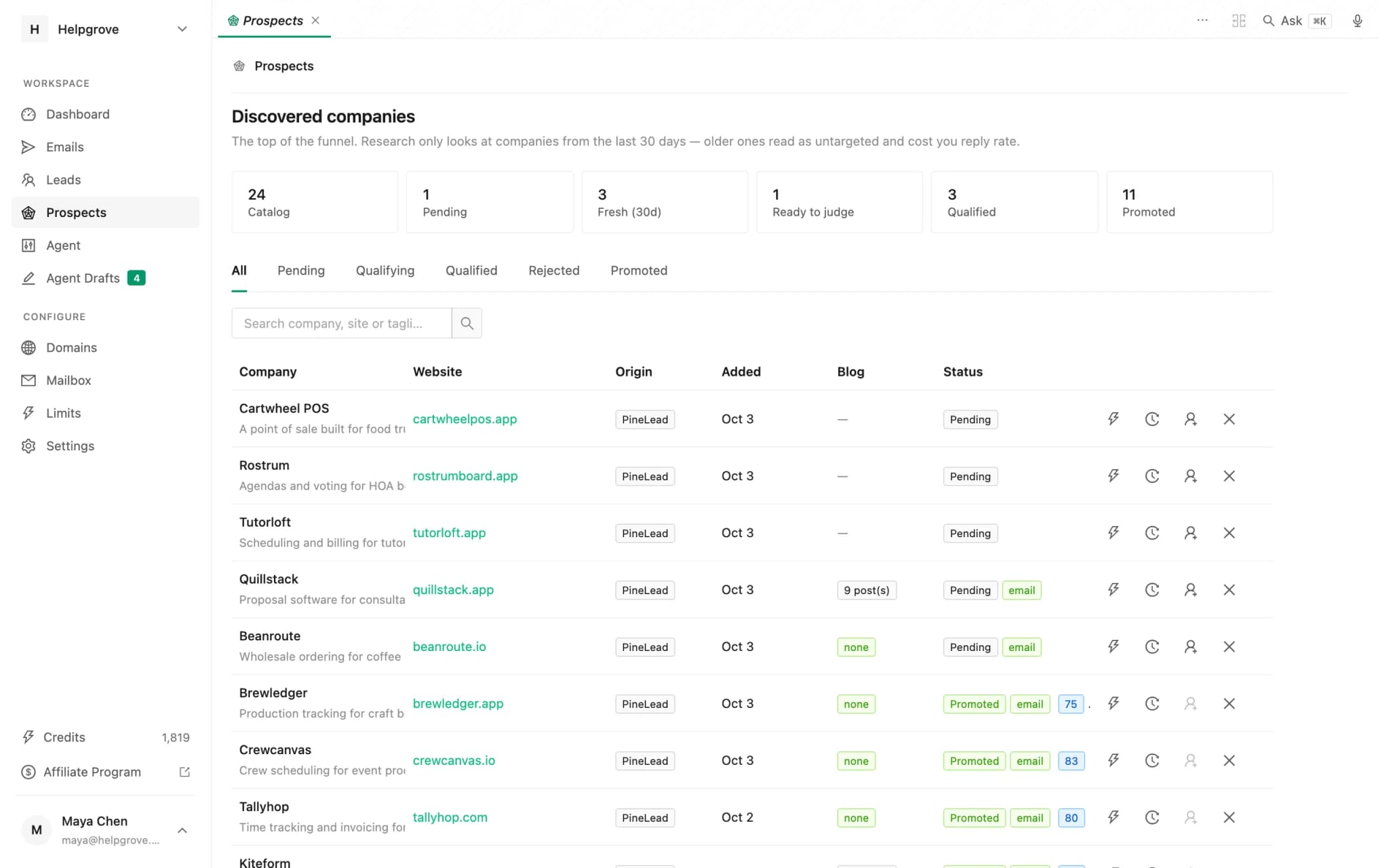Click the clock icon in the Brewledger row
The height and width of the screenshot is (868, 1389).
[1152, 704]
